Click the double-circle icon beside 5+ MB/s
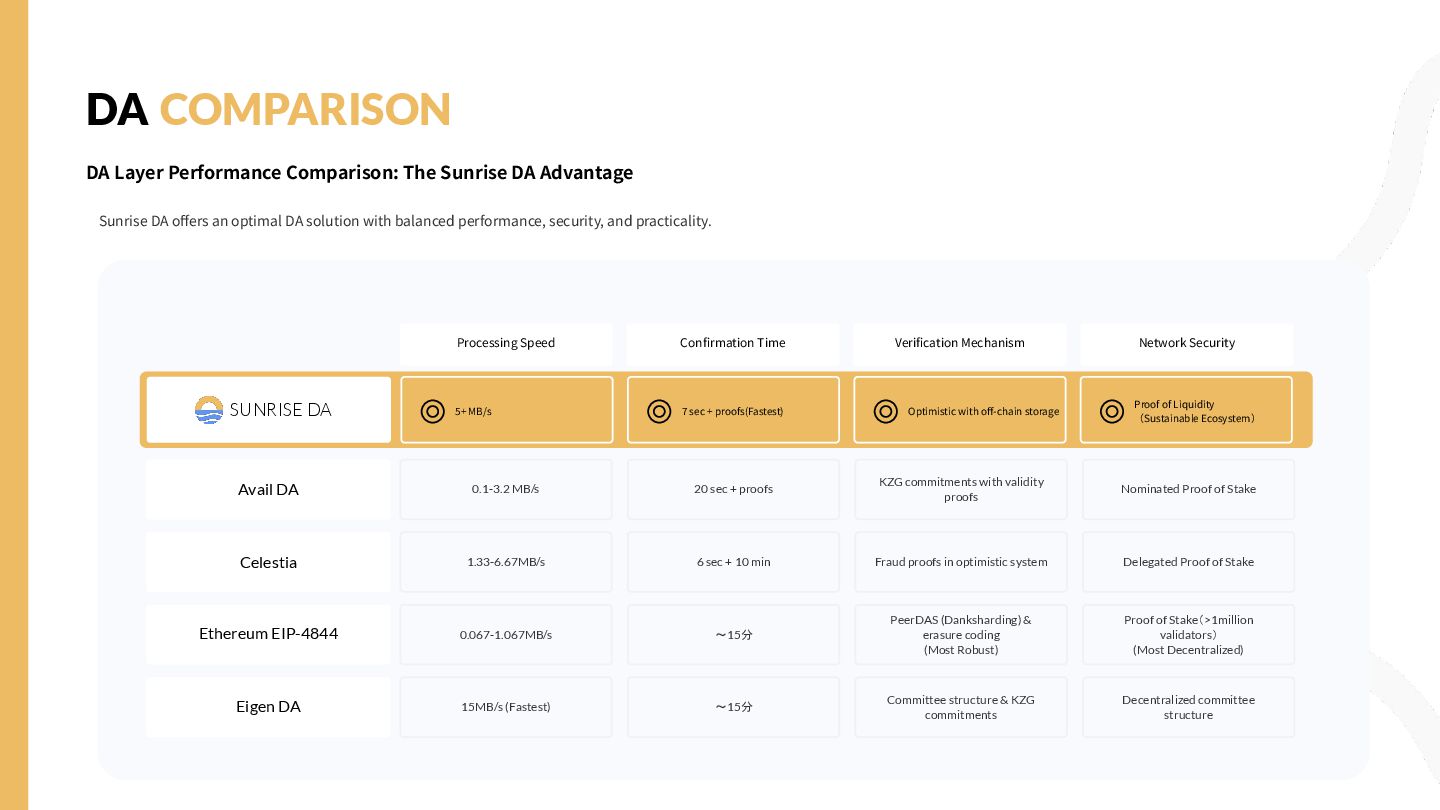 432,411
